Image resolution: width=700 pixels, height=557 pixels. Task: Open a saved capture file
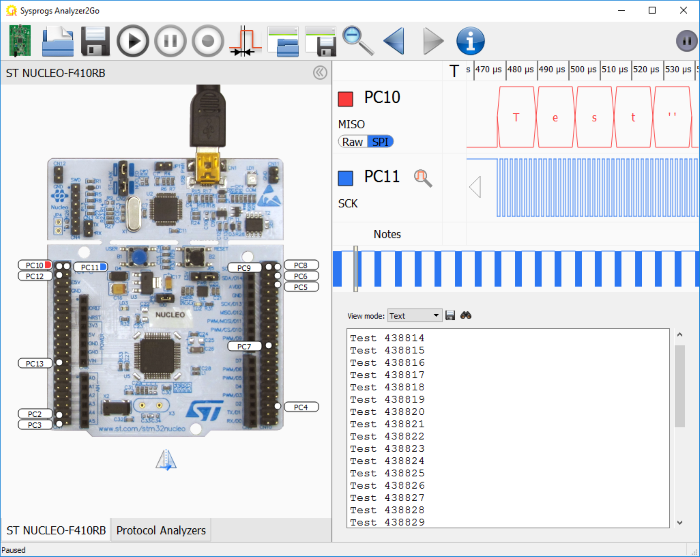(x=57, y=41)
